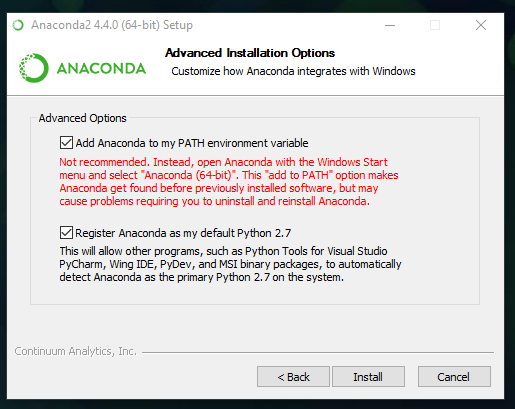
Task: Go back with the < Back button
Action: [x=293, y=377]
